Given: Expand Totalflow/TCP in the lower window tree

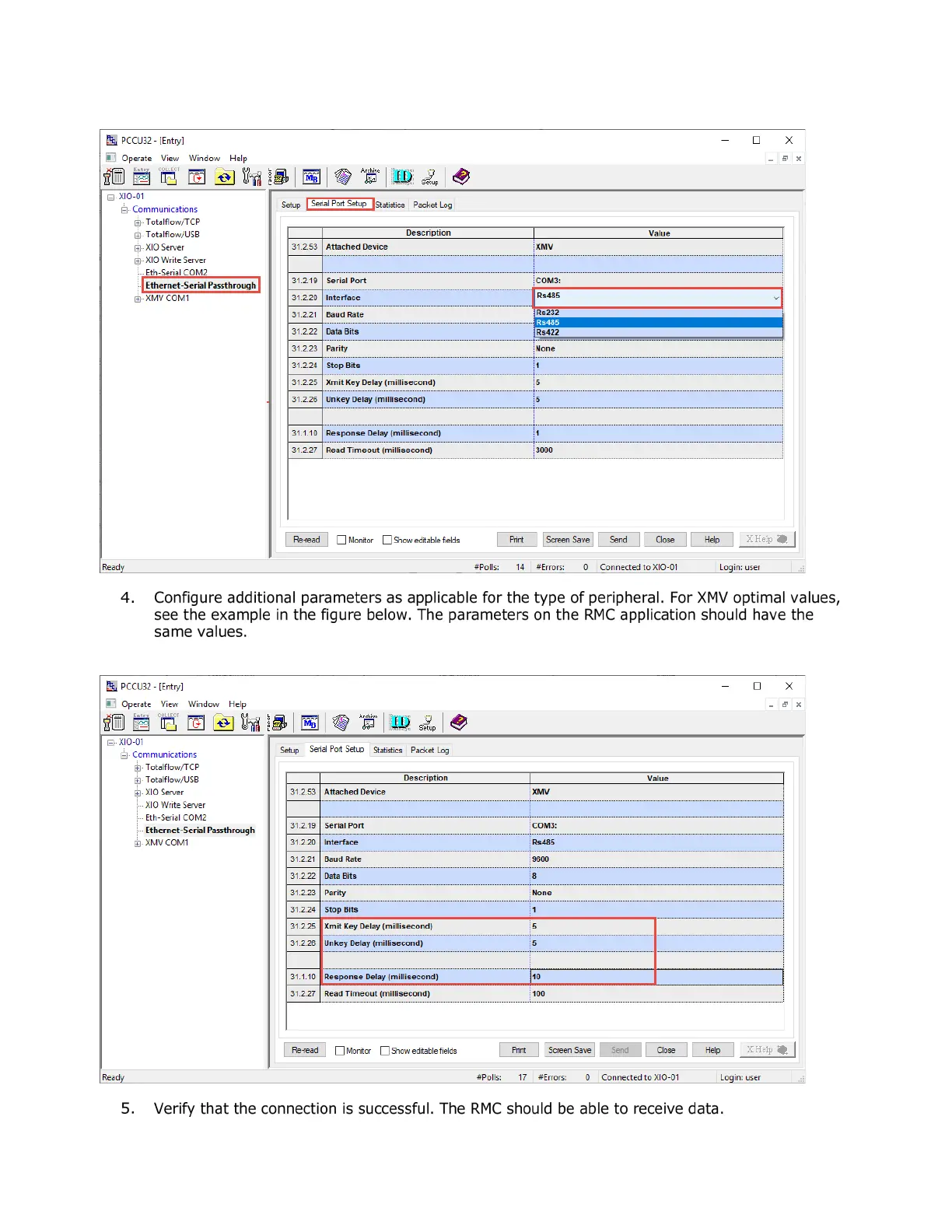Looking at the screenshot, I should (138, 768).
